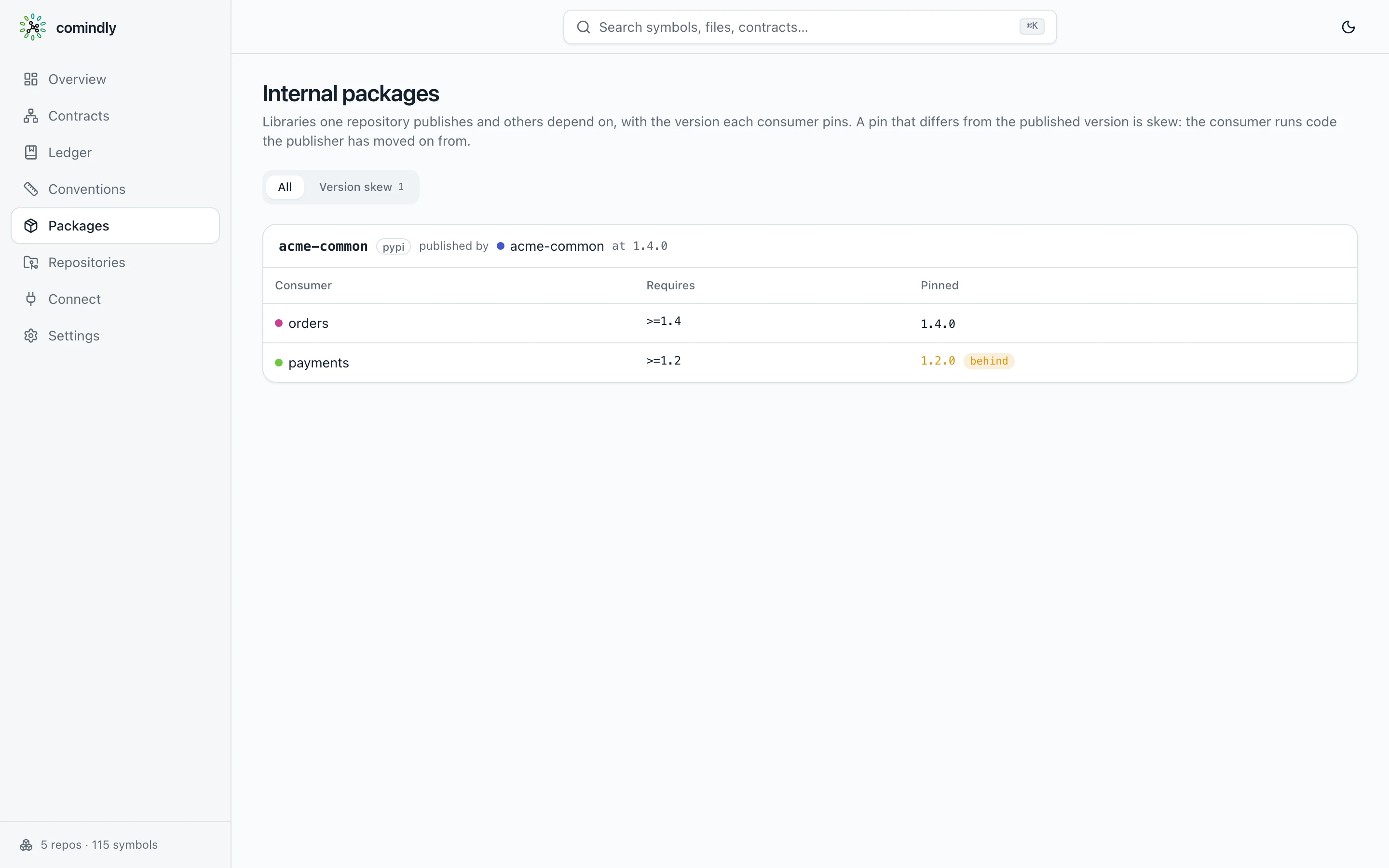
Task: Focus the Search symbols input field
Action: coord(810,27)
